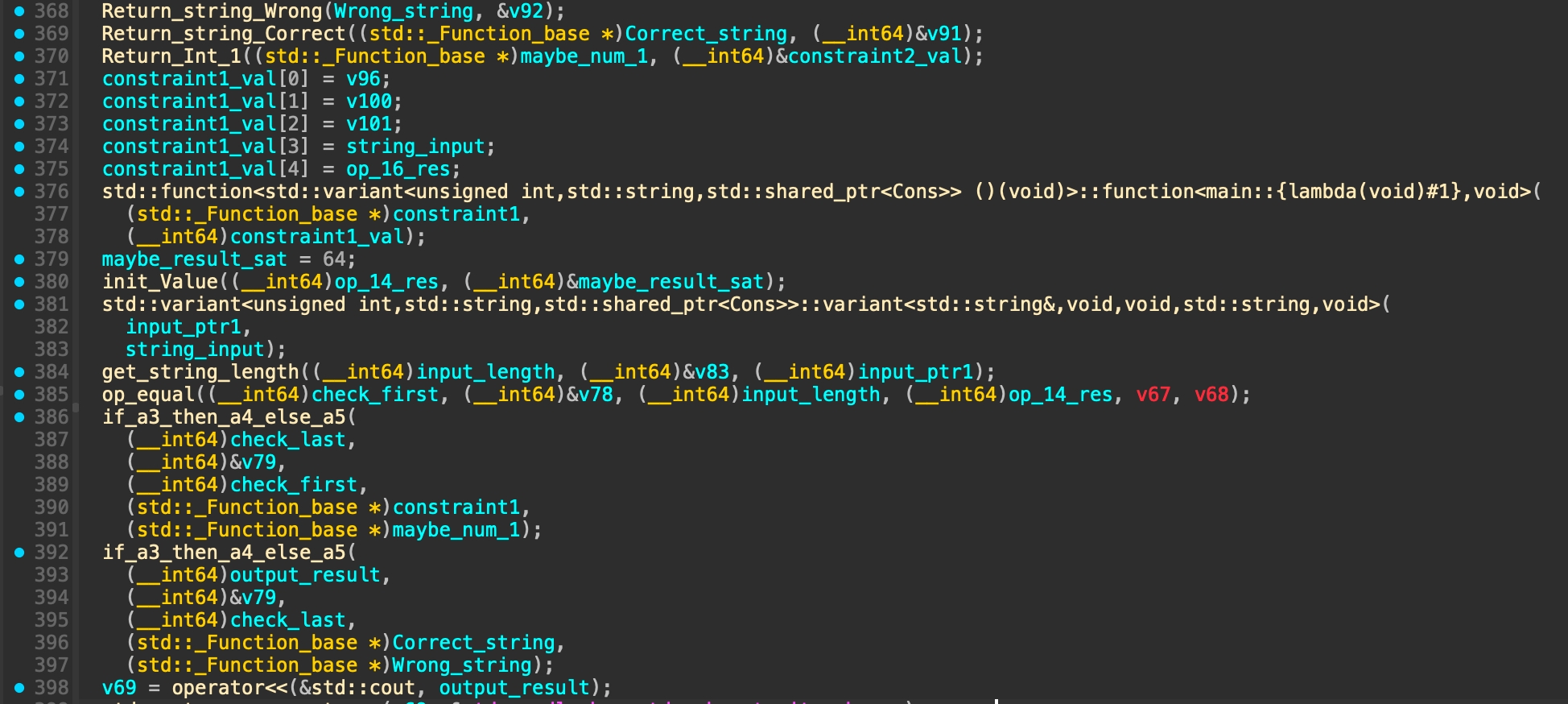
Task: Click the blue marker dot beside line 392
Action: pyautogui.click(x=19, y=553)
